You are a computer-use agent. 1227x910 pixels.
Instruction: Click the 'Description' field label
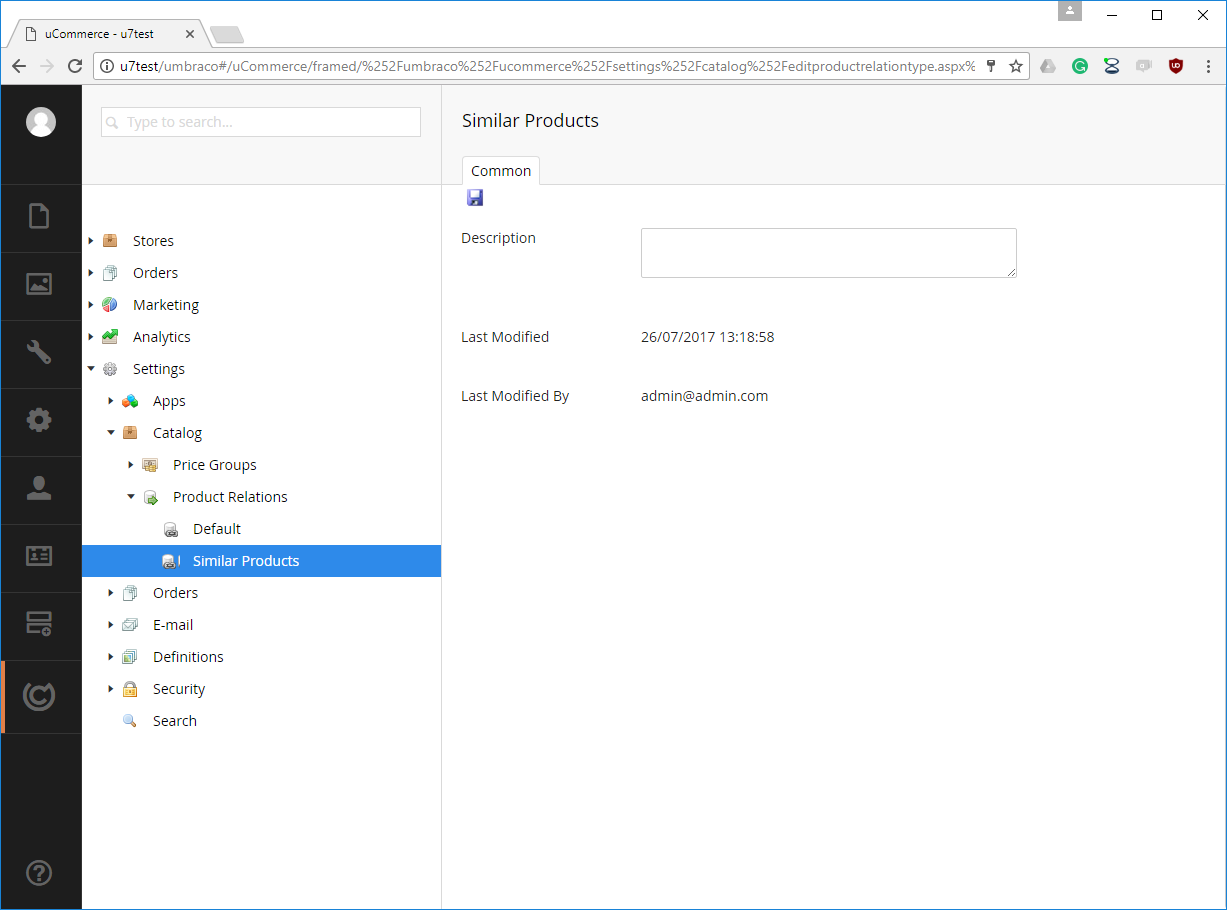498,238
